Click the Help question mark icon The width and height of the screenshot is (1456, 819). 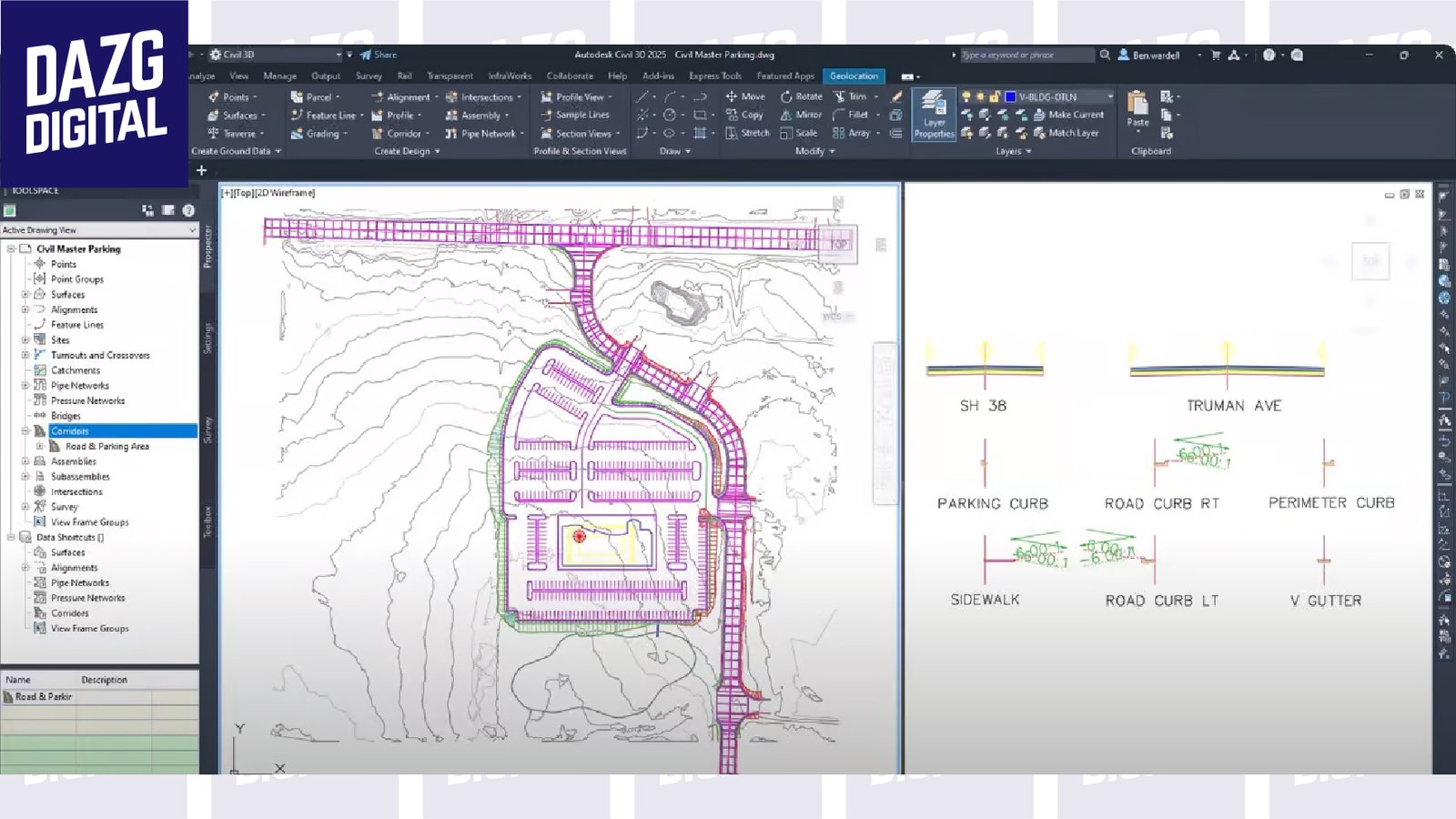coord(1269,55)
